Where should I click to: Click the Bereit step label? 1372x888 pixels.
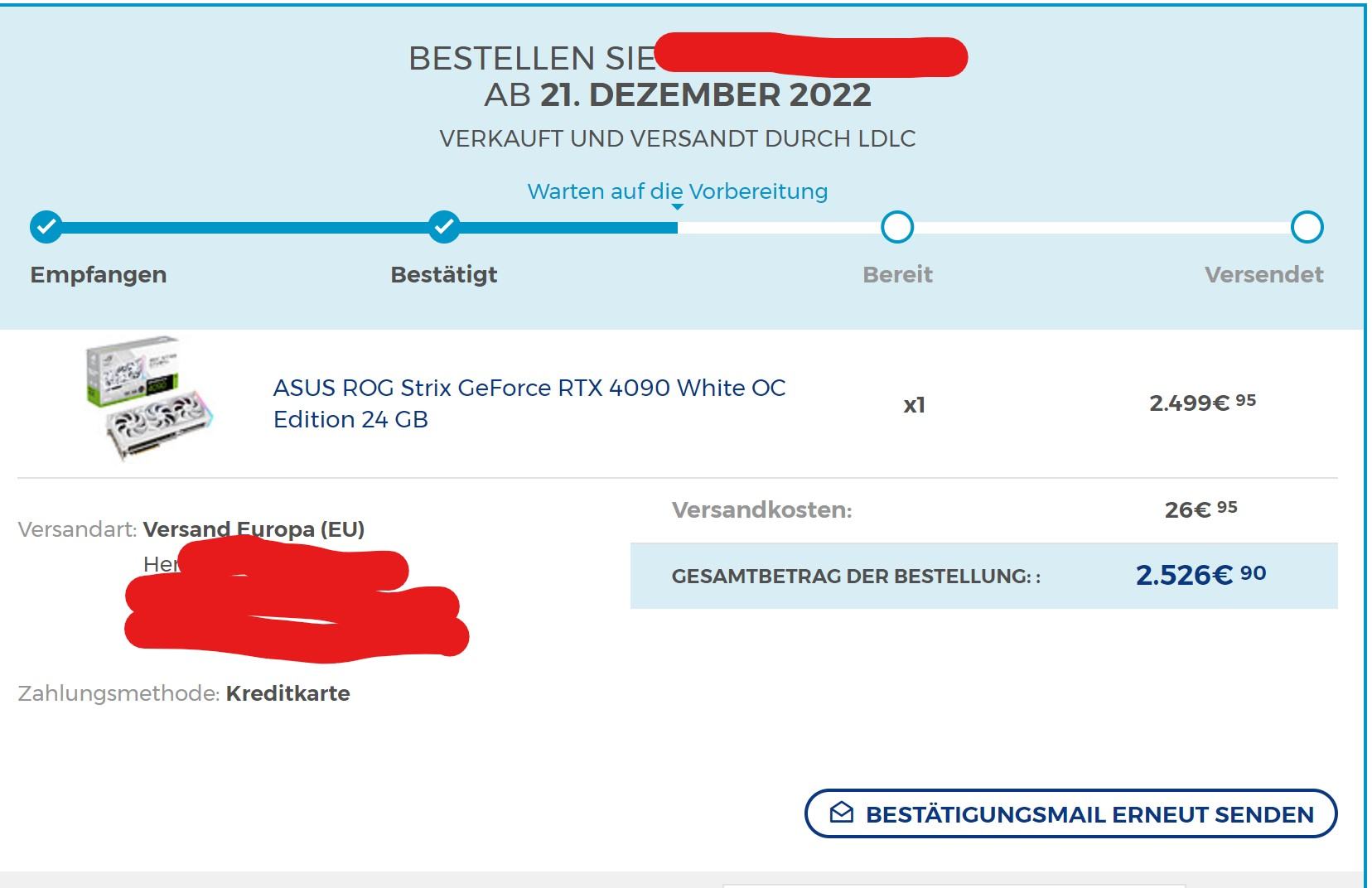coord(897,275)
